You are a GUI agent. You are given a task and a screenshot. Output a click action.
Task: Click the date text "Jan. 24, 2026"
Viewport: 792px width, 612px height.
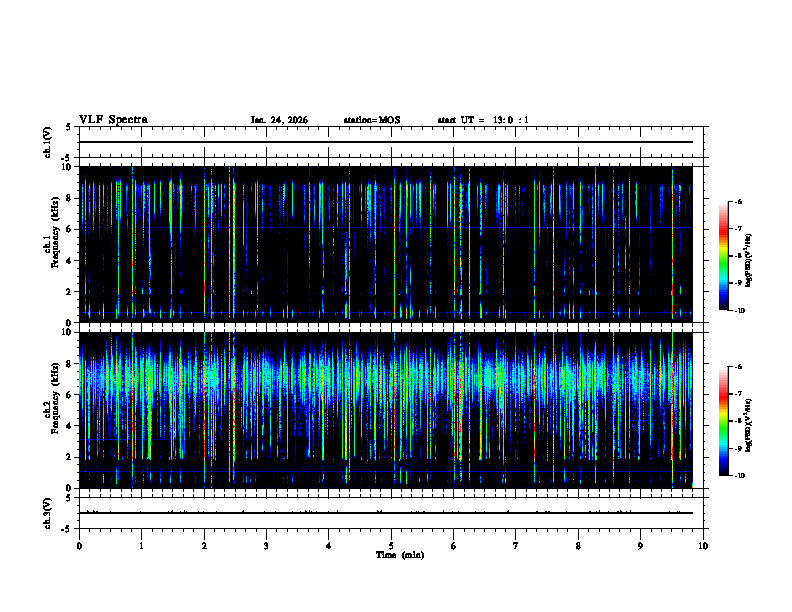(x=279, y=120)
